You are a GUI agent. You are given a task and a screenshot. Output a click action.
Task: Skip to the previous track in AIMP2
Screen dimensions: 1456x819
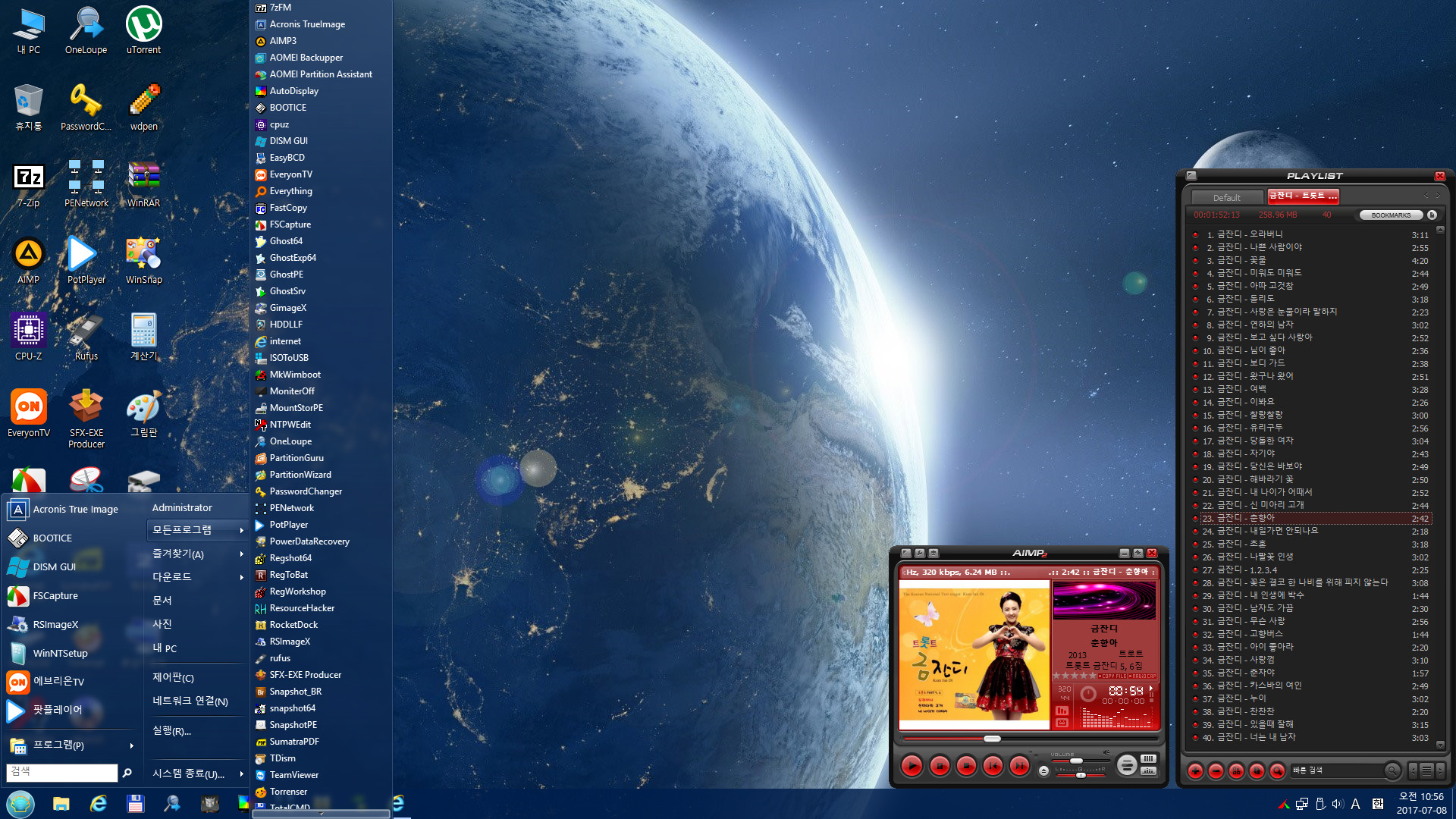click(993, 766)
